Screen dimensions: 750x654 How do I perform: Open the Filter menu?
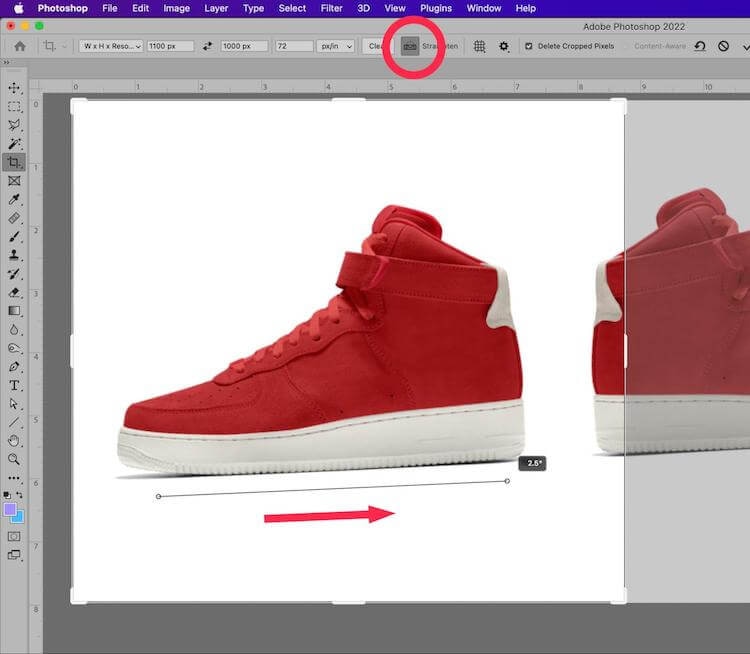click(331, 8)
